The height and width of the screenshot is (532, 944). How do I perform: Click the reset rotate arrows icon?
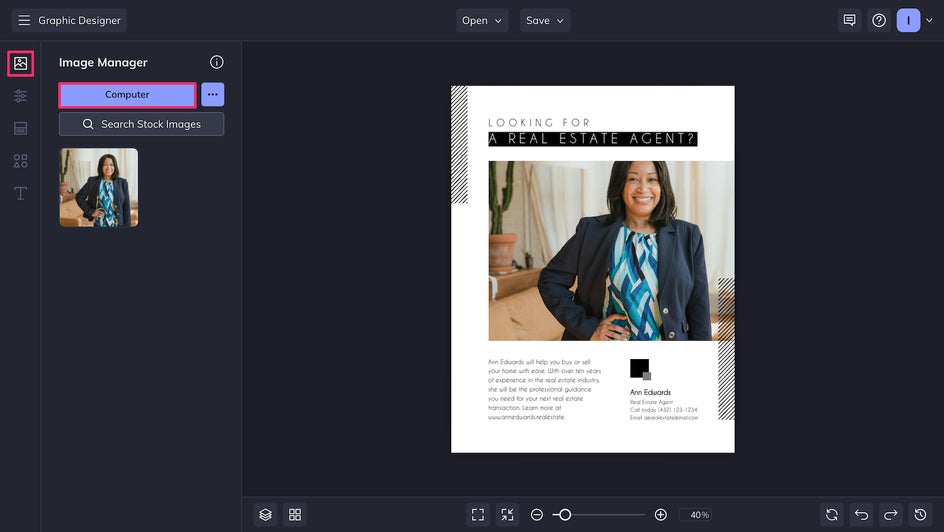tap(832, 515)
